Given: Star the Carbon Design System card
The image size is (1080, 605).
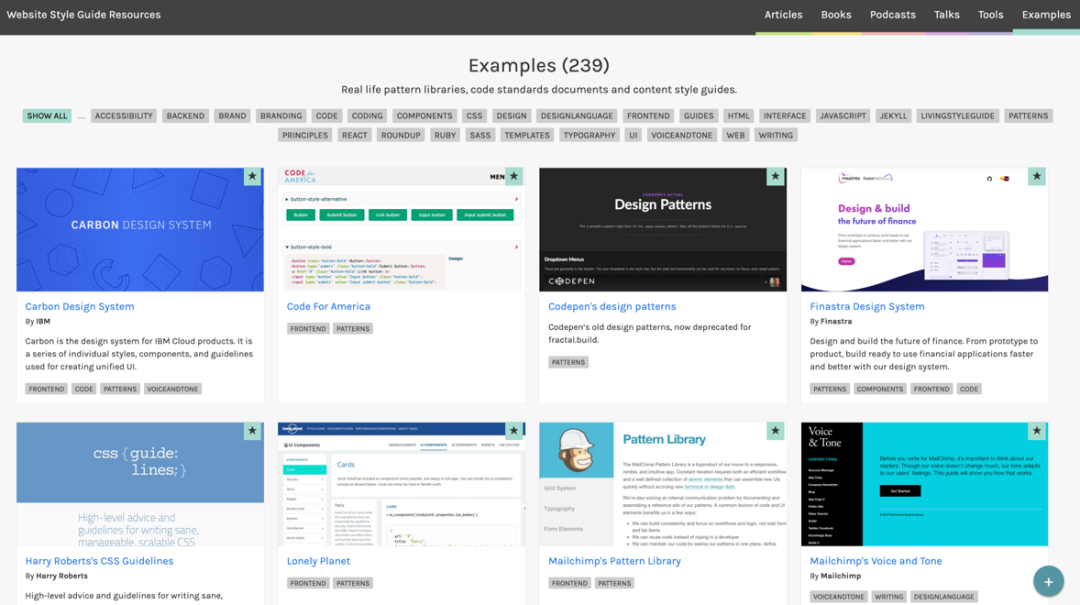Looking at the screenshot, I should 252,176.
